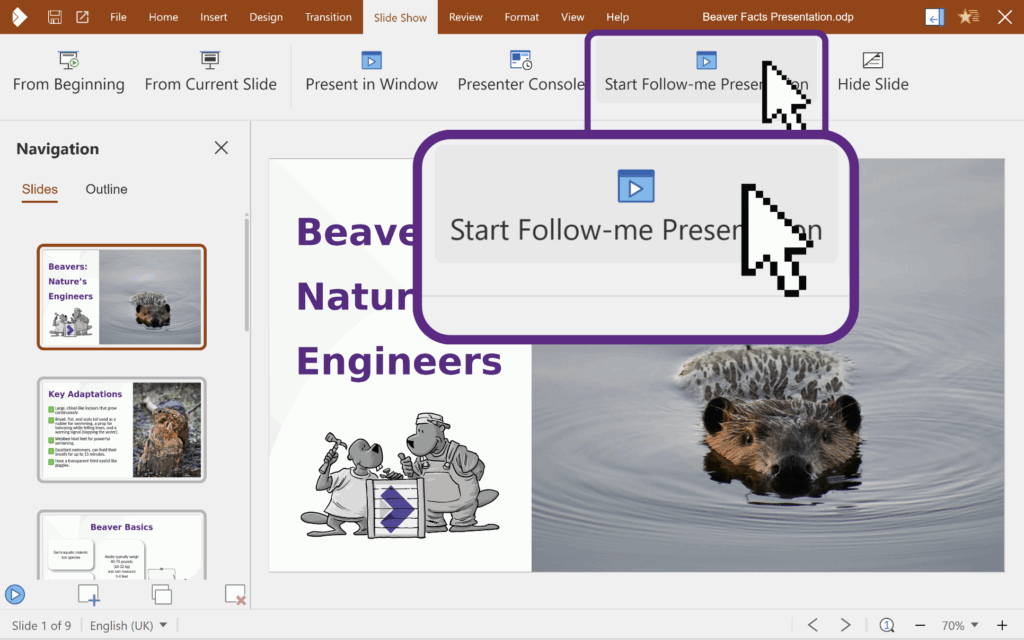Open the Transition ribbon tab
This screenshot has height=640, width=1024.
click(x=328, y=17)
